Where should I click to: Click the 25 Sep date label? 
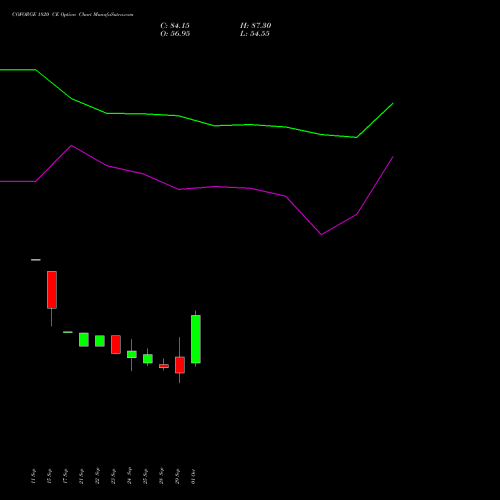tap(145, 476)
